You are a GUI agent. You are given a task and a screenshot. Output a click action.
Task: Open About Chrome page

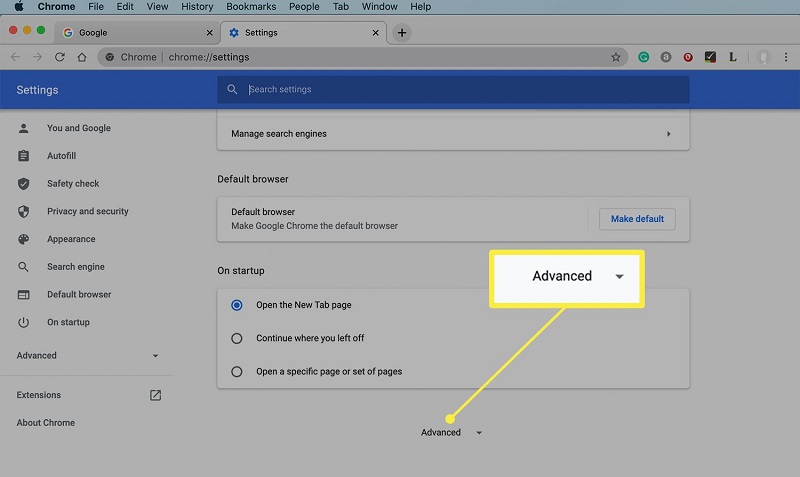(x=45, y=423)
